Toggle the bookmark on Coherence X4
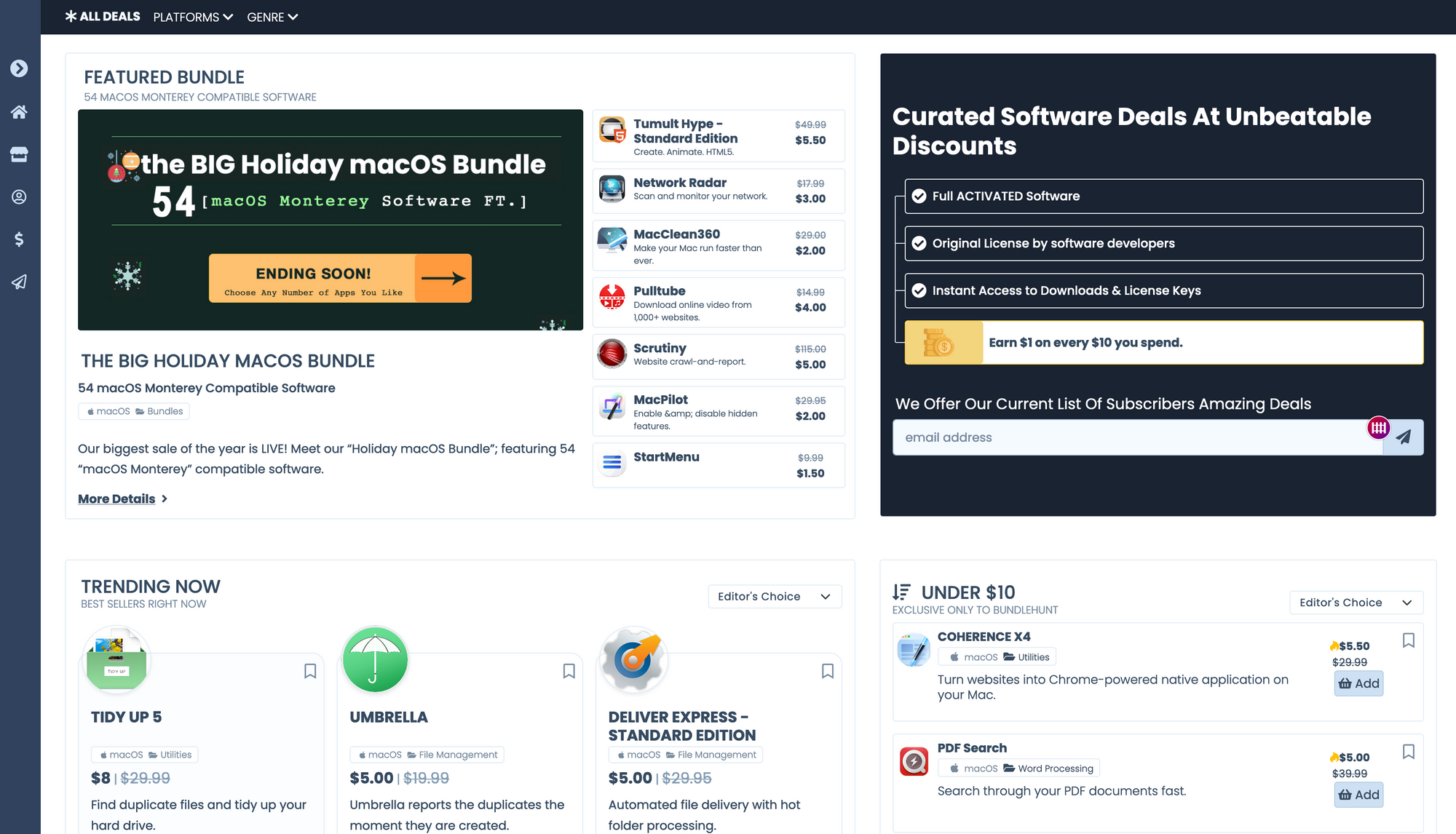This screenshot has height=834, width=1456. pos(1408,640)
